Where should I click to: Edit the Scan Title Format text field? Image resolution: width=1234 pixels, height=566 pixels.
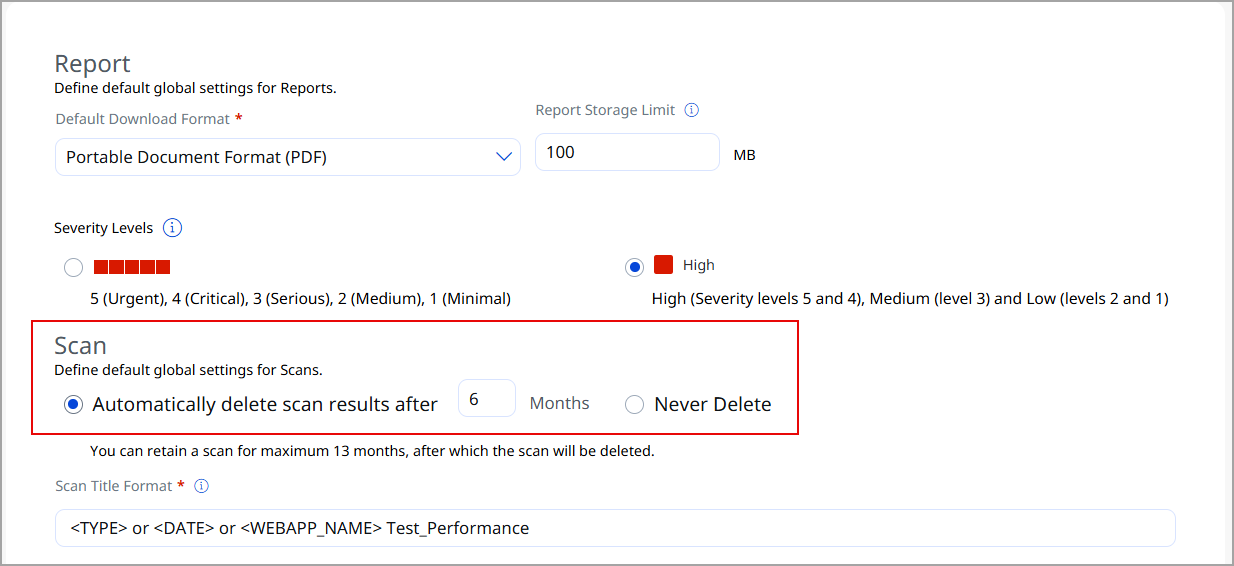click(615, 528)
